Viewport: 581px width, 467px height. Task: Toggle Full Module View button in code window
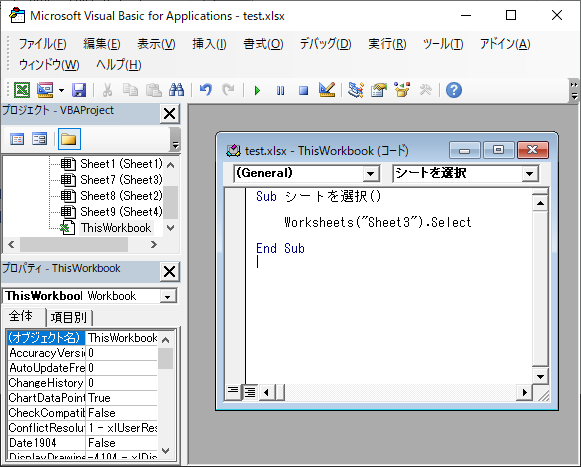pos(250,392)
